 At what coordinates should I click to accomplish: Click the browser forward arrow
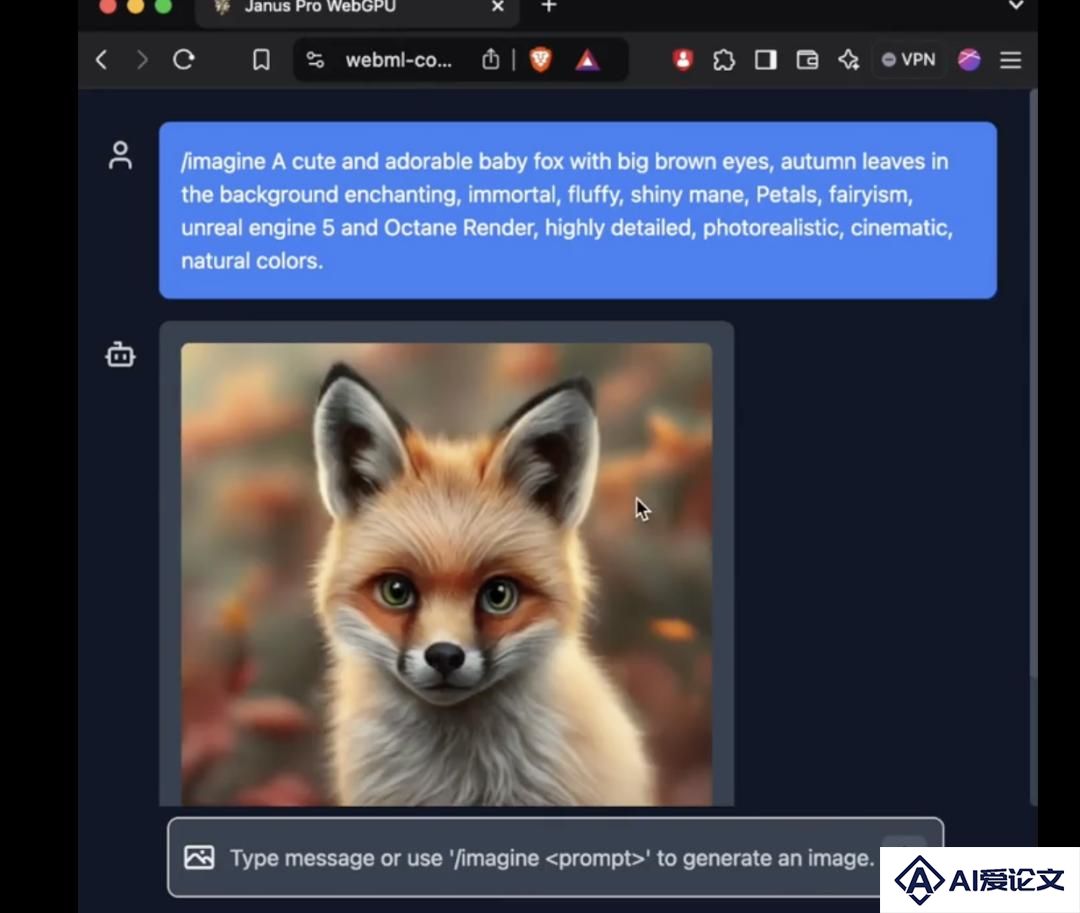pos(142,60)
